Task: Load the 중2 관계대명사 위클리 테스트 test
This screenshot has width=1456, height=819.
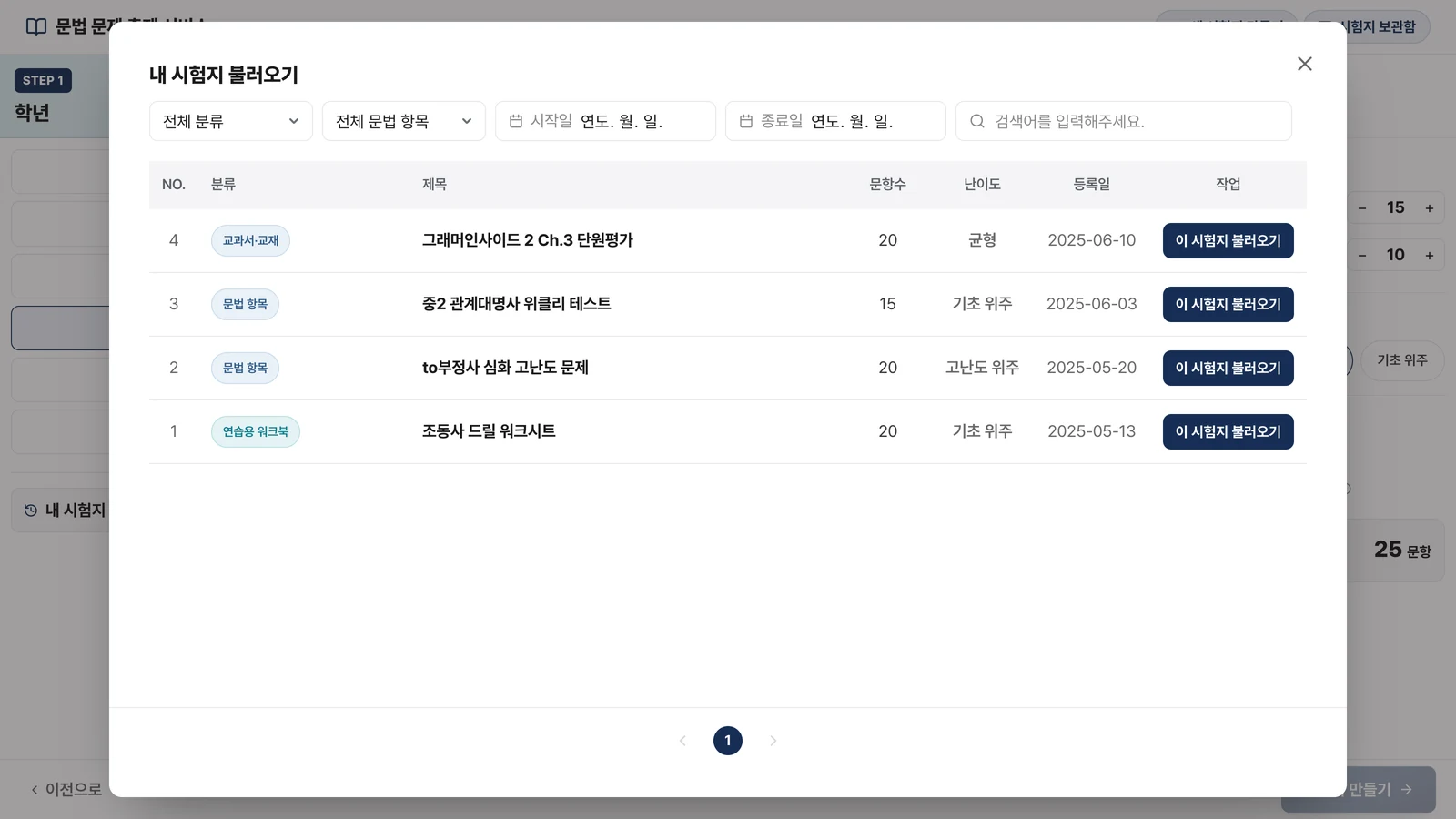Action: 1228,305
